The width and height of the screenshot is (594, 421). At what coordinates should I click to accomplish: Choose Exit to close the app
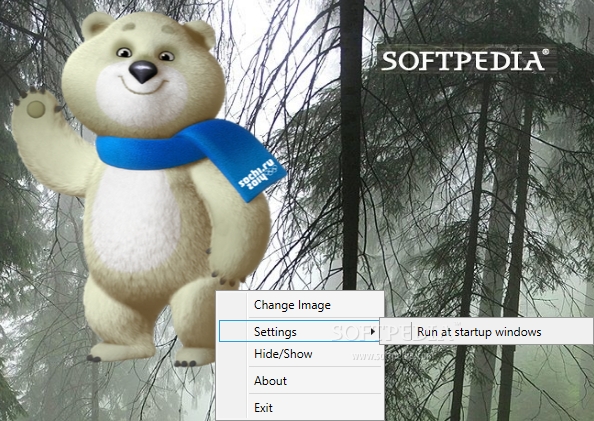point(300,407)
